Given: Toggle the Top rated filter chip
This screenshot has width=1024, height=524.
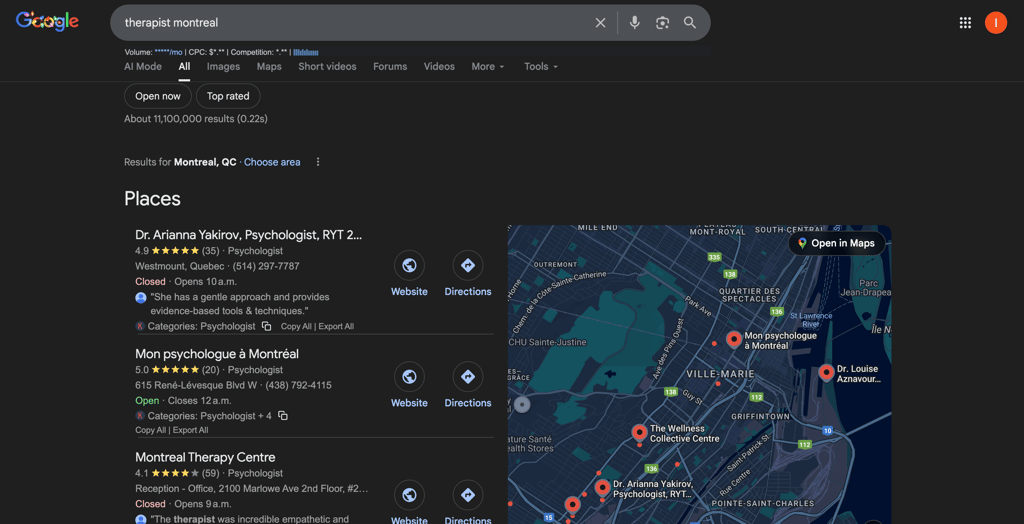Looking at the screenshot, I should pyautogui.click(x=228, y=96).
